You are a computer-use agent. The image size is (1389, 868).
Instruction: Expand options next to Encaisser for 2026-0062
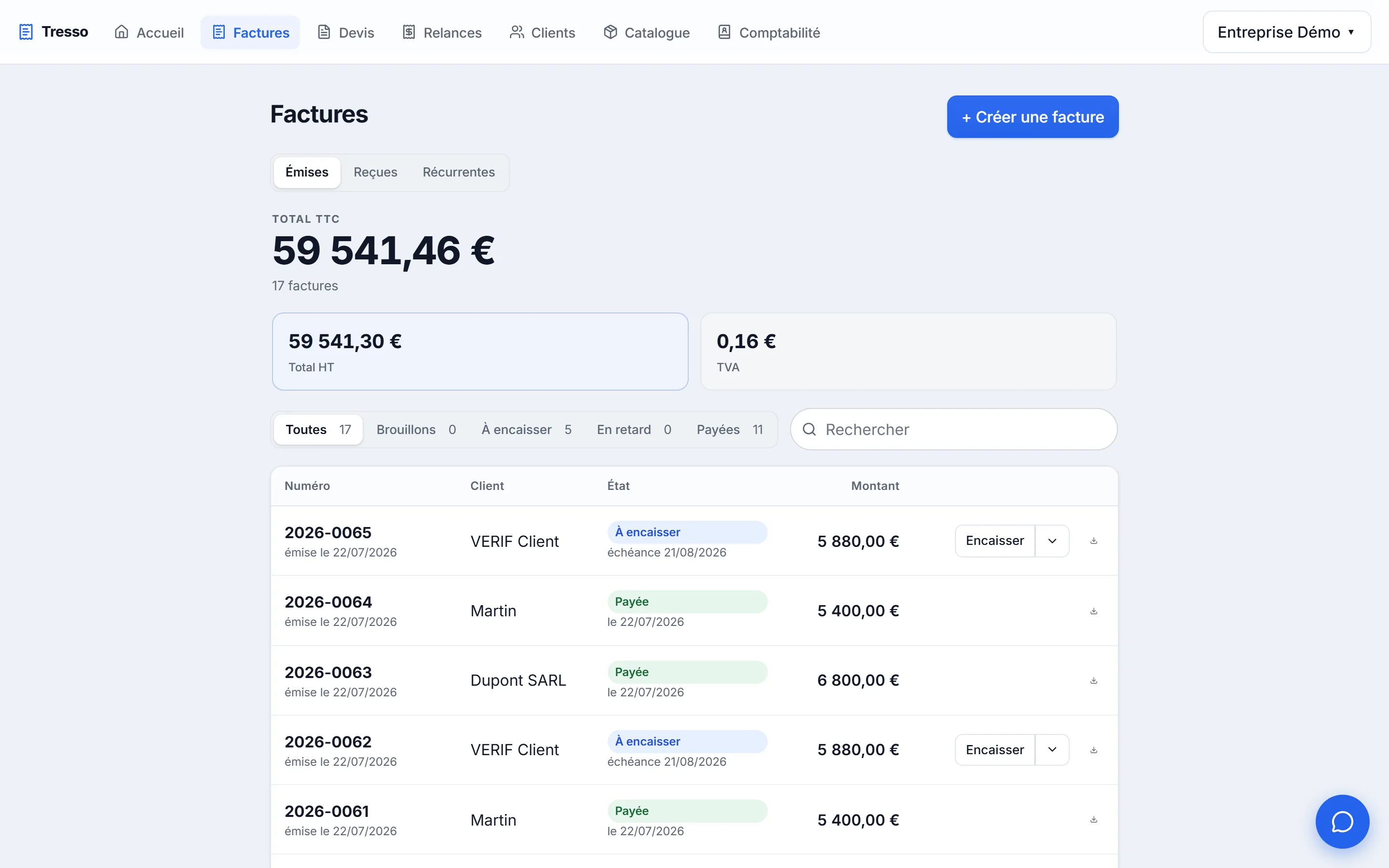pyautogui.click(x=1052, y=750)
